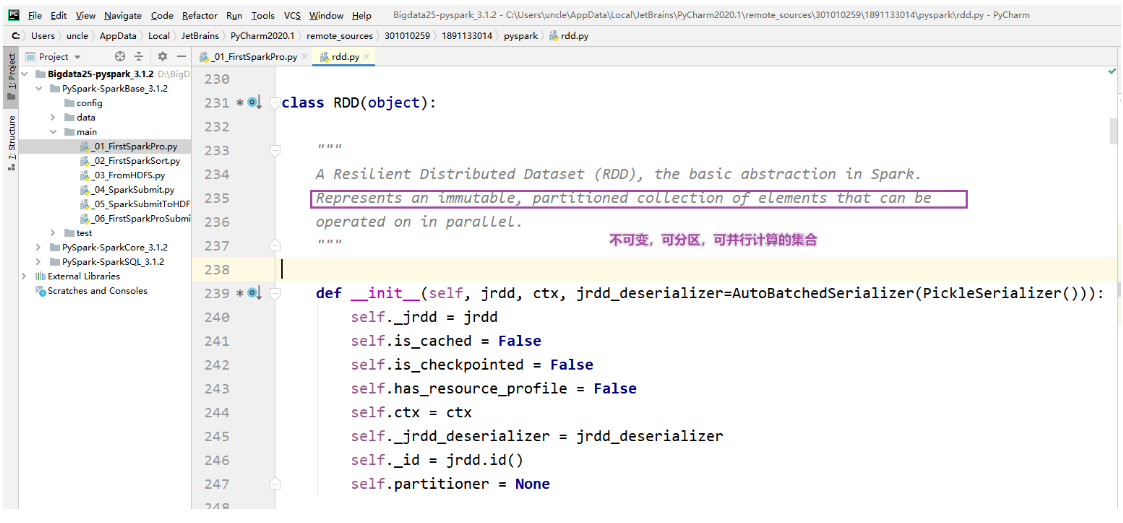Collapse the PySpark-SparkBase_3.1.2 folder
The image size is (1123, 523).
click(39, 89)
